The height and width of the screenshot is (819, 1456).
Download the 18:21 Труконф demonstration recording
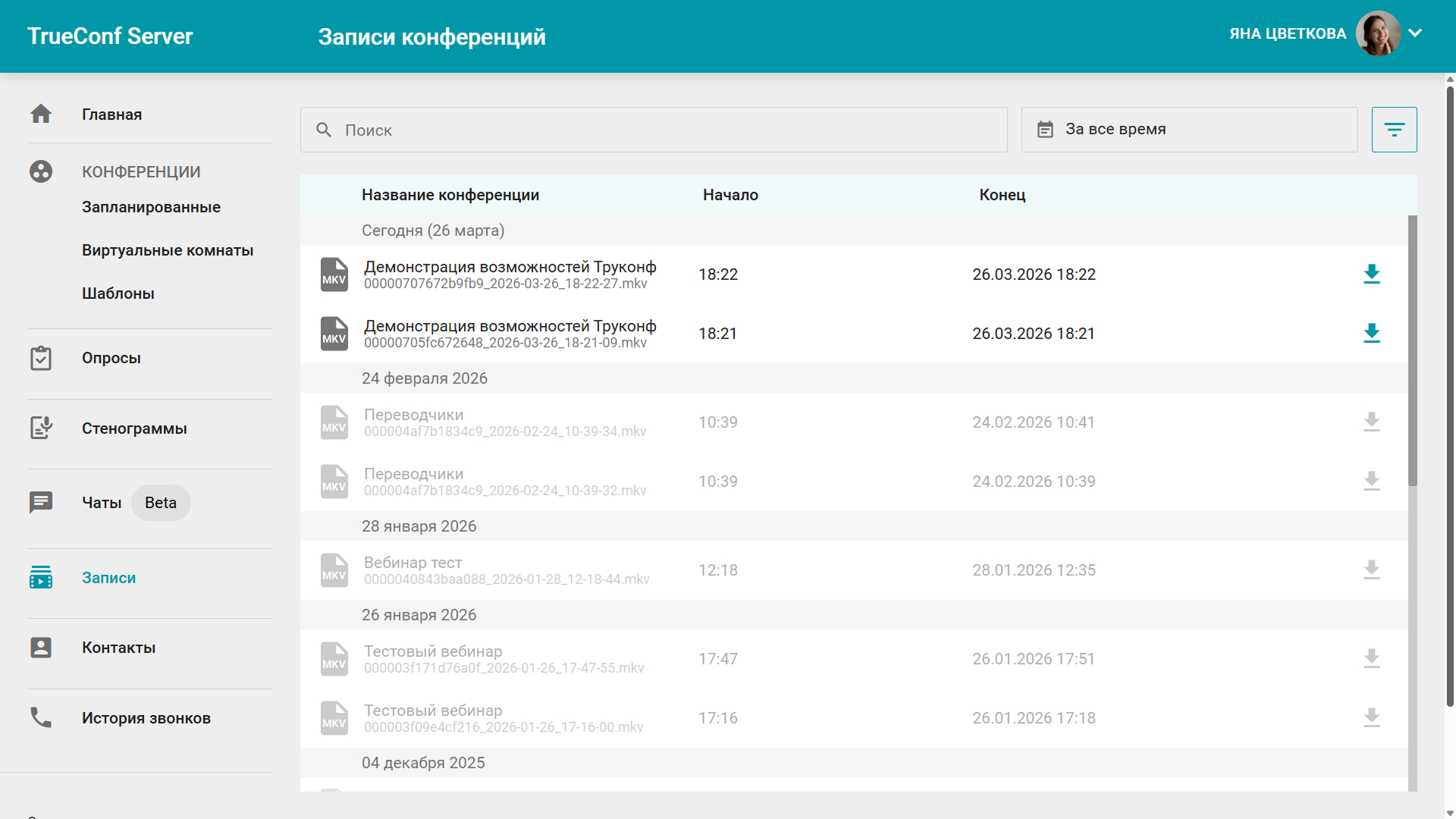tap(1371, 333)
